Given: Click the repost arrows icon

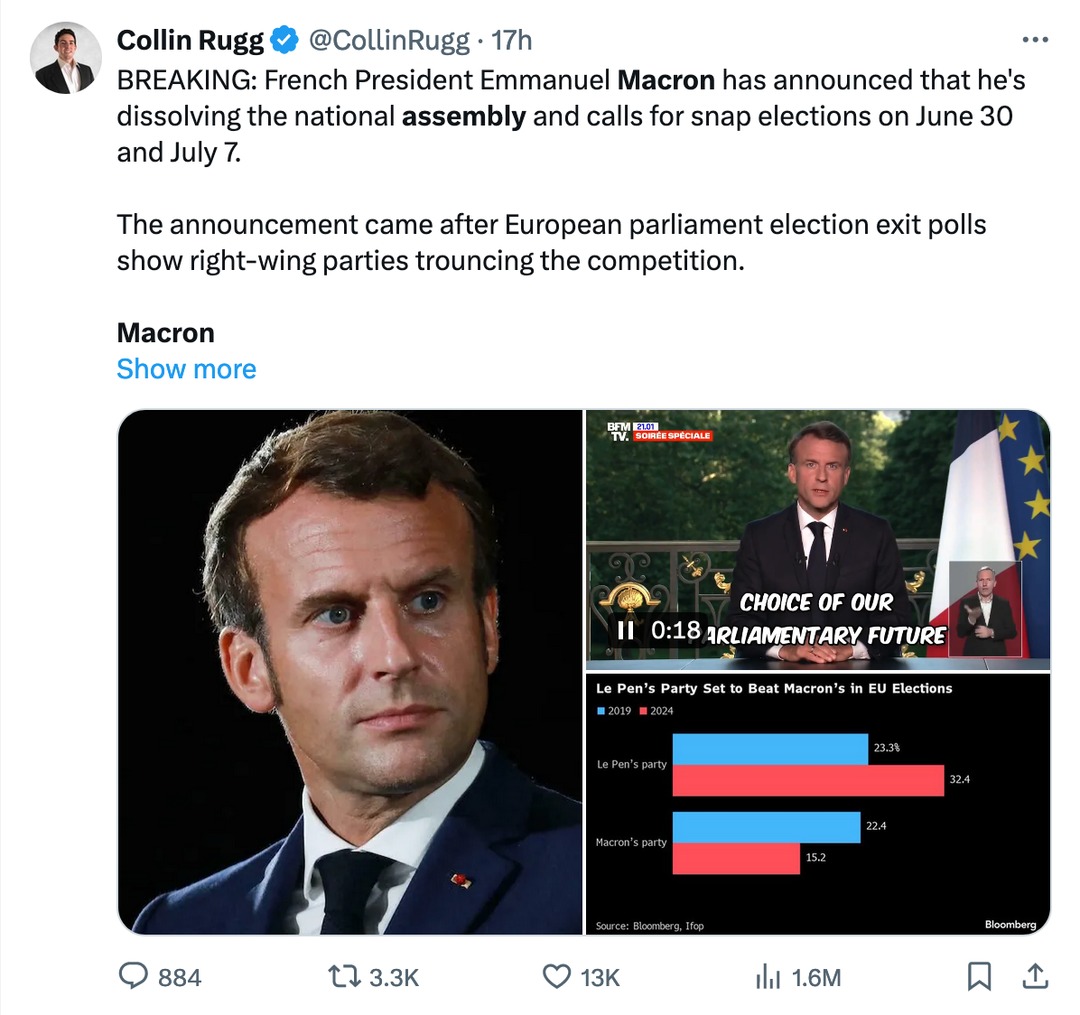Looking at the screenshot, I should click(344, 976).
